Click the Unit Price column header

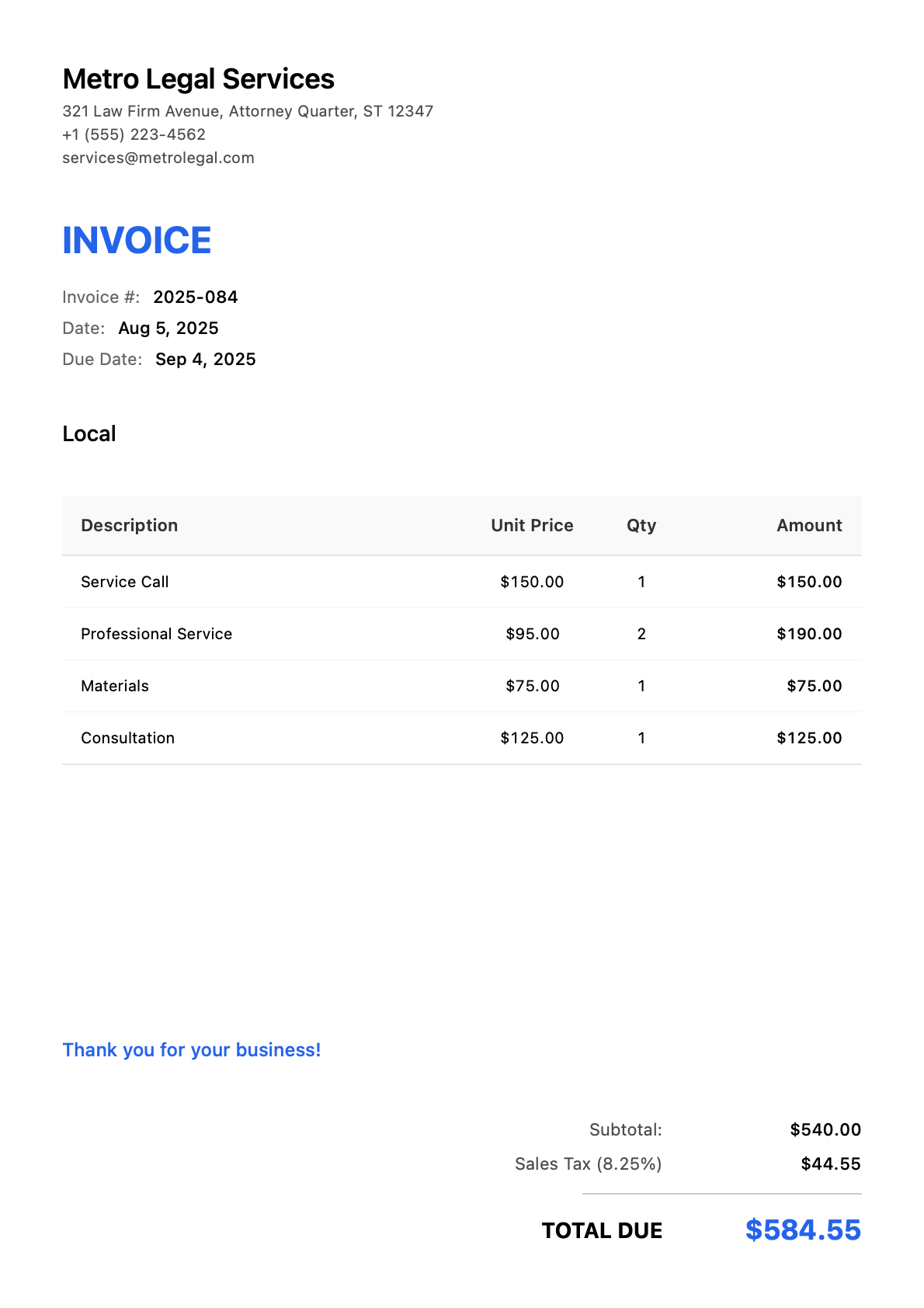pos(532,525)
